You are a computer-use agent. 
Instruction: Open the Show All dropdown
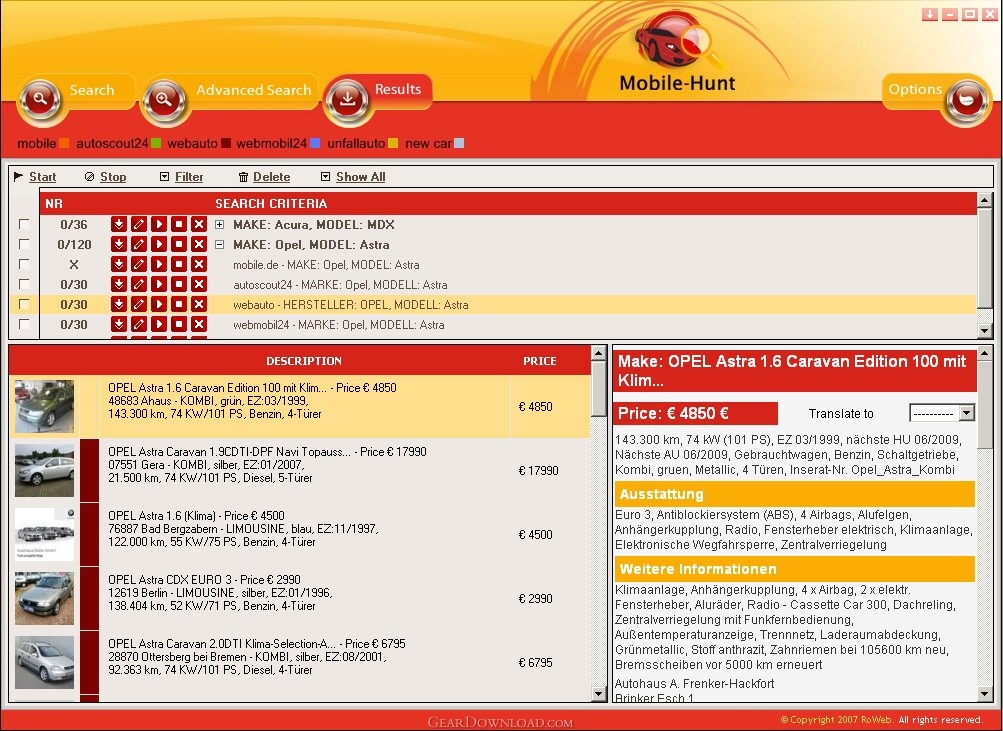353,177
